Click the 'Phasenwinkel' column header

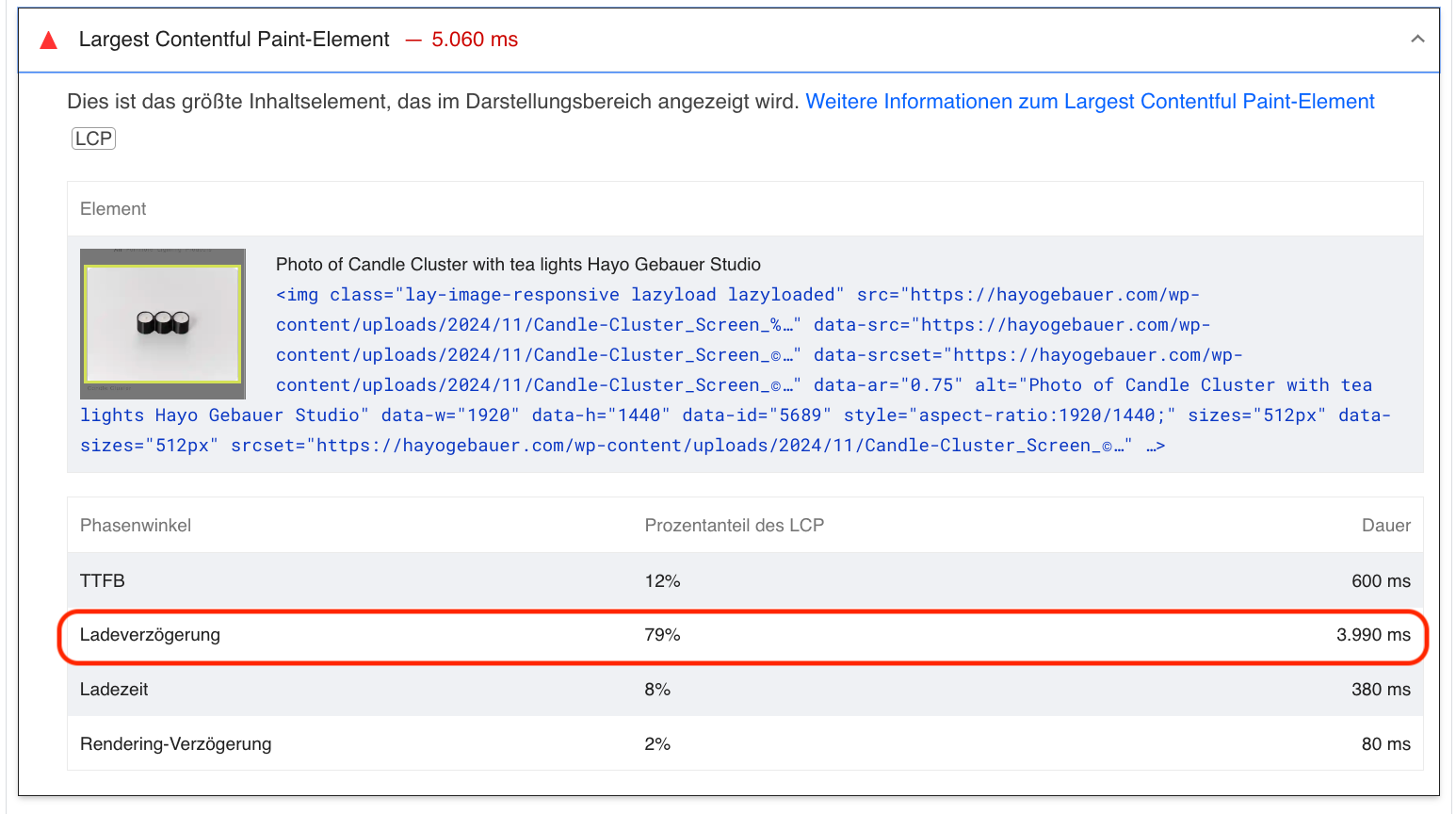pyautogui.click(x=136, y=526)
